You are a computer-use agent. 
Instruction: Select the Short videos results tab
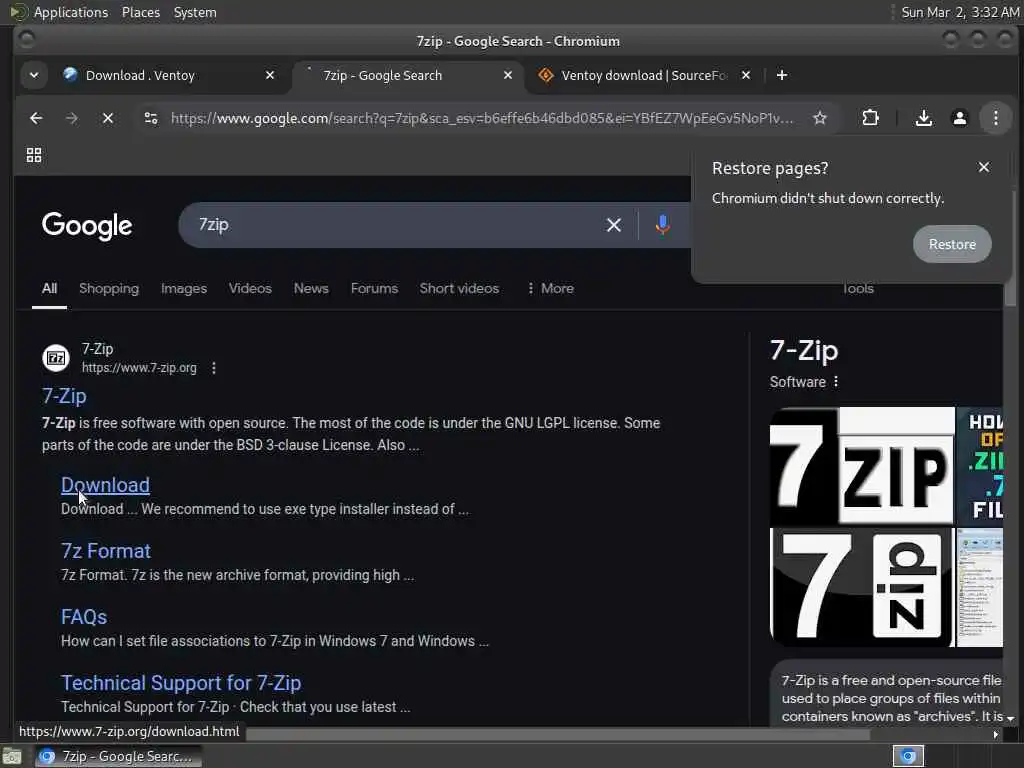(x=459, y=288)
